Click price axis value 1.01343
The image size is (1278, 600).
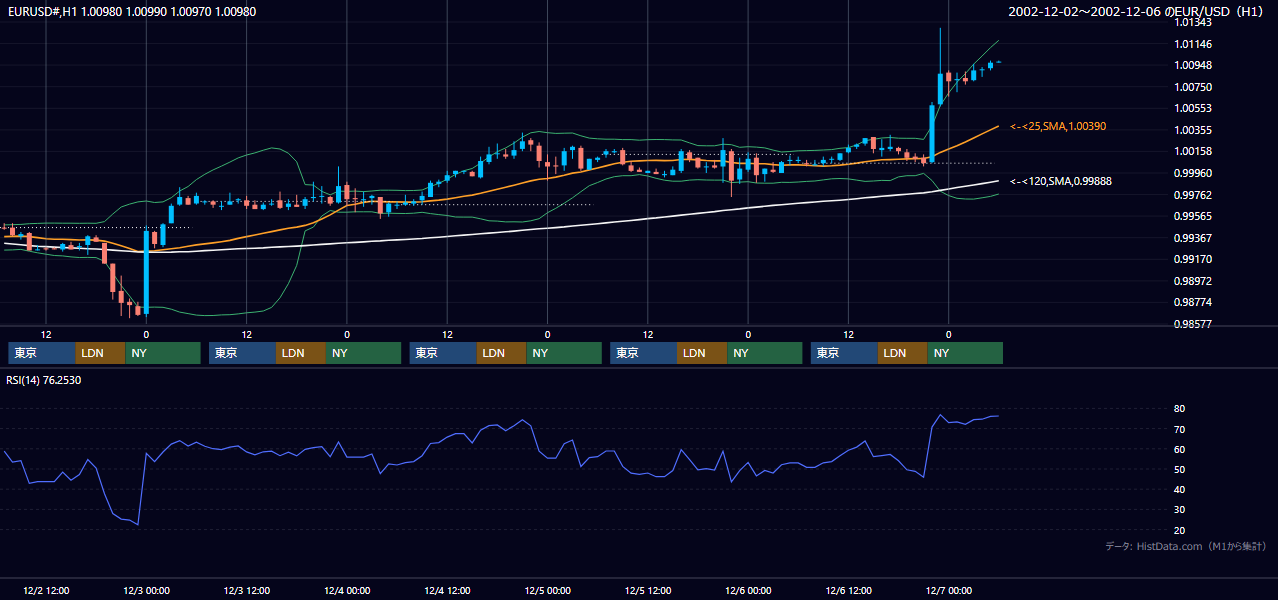[x=1192, y=23]
